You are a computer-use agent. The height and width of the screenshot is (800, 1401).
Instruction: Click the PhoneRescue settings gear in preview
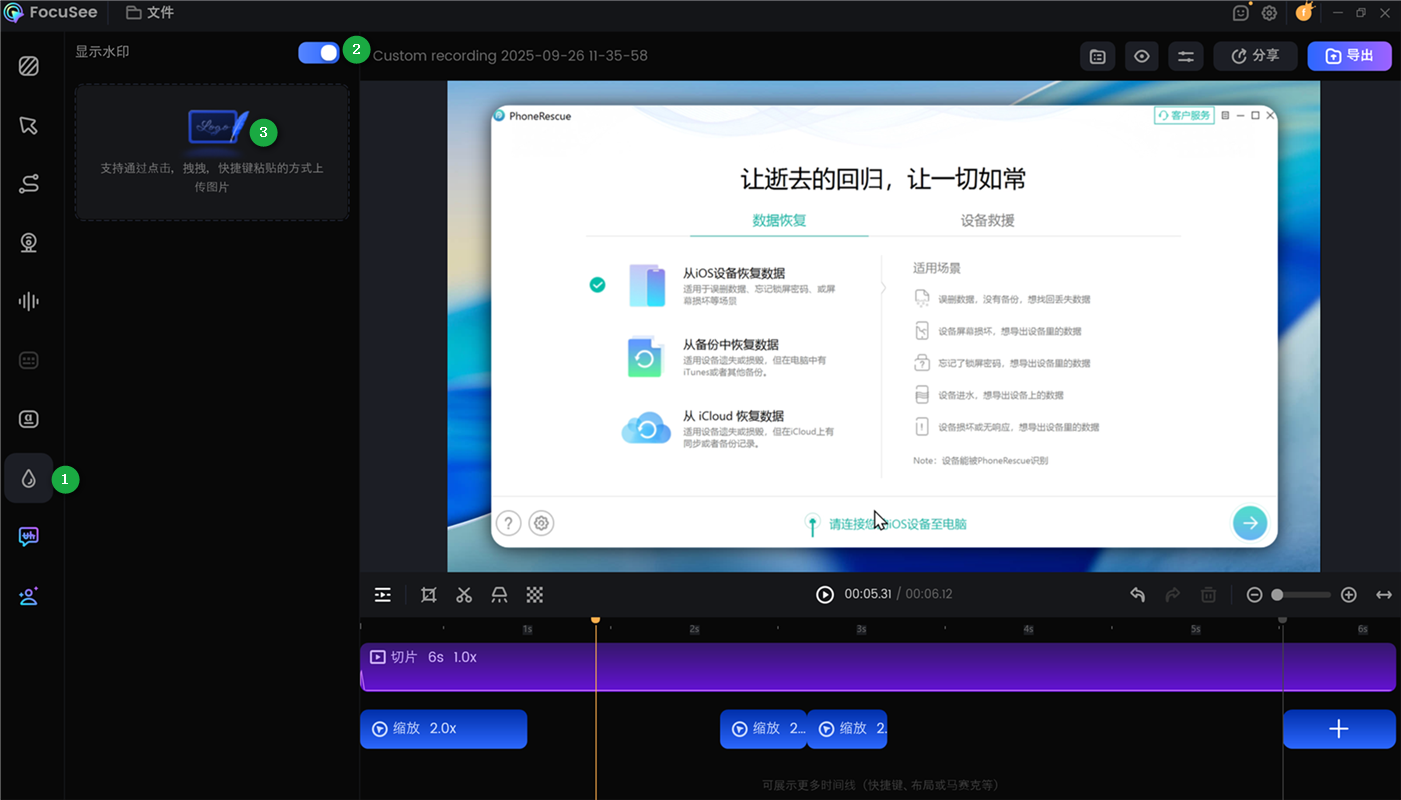541,523
